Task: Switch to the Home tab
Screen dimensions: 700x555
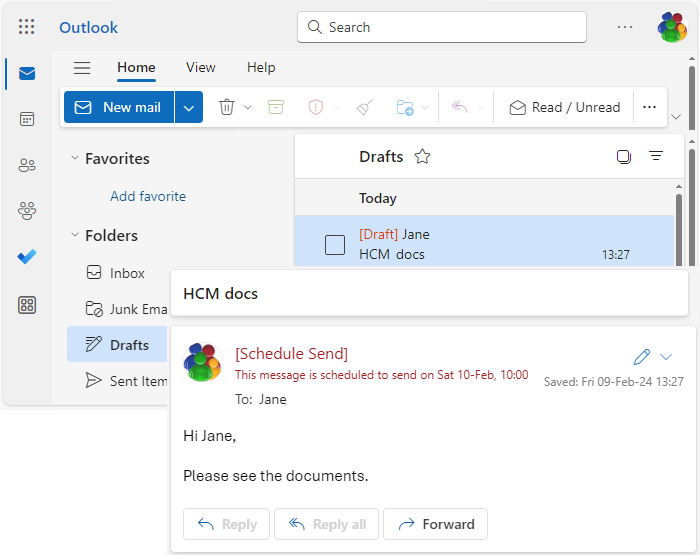Action: pyautogui.click(x=136, y=68)
